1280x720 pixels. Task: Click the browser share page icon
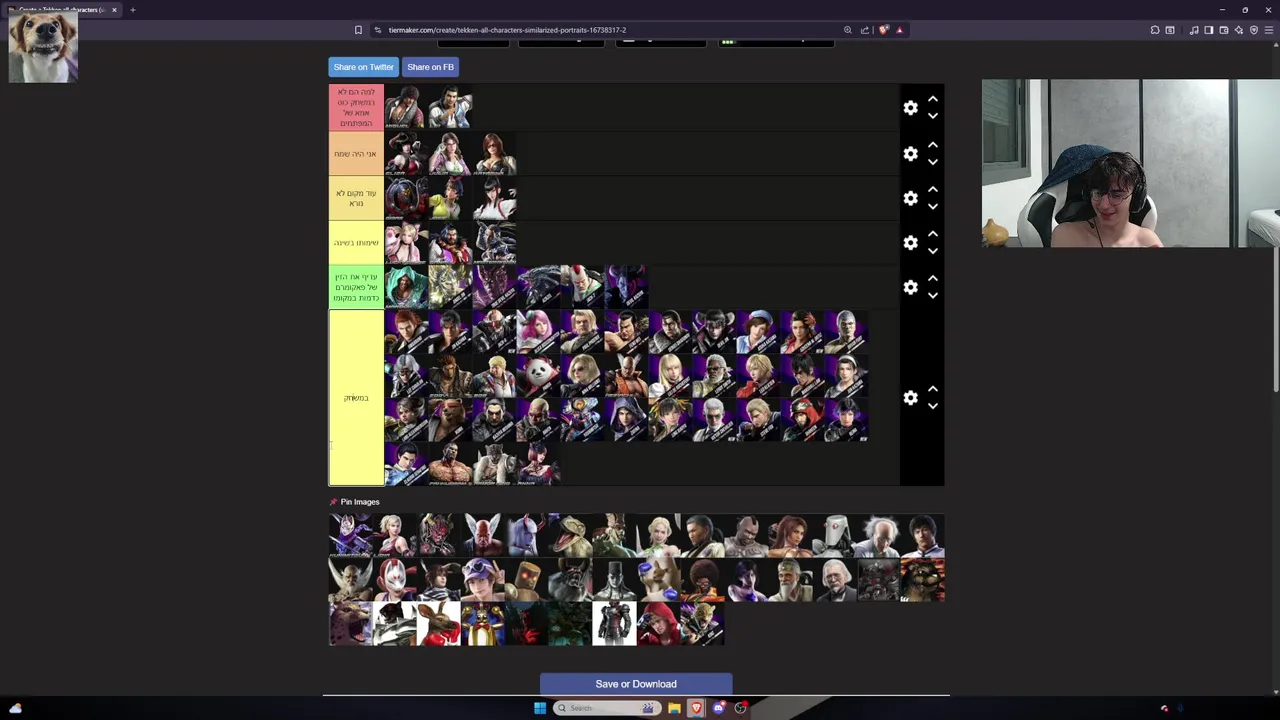tap(865, 30)
